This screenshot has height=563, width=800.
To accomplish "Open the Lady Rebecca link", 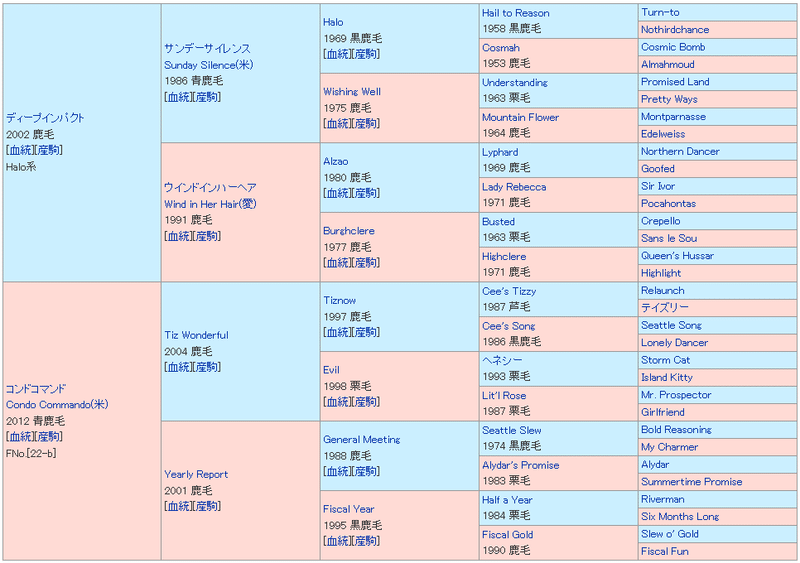I will click(x=514, y=187).
